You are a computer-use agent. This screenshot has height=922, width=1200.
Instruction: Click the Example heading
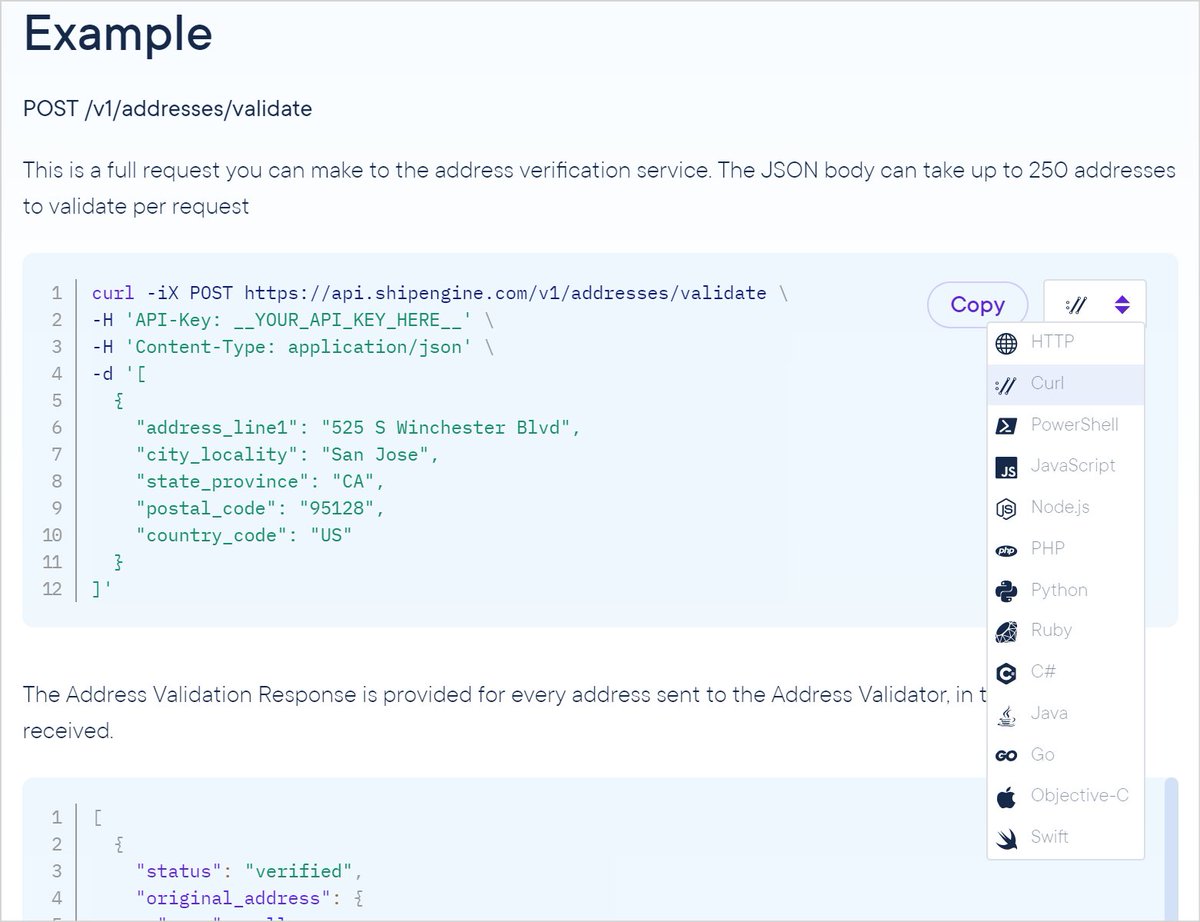click(118, 33)
